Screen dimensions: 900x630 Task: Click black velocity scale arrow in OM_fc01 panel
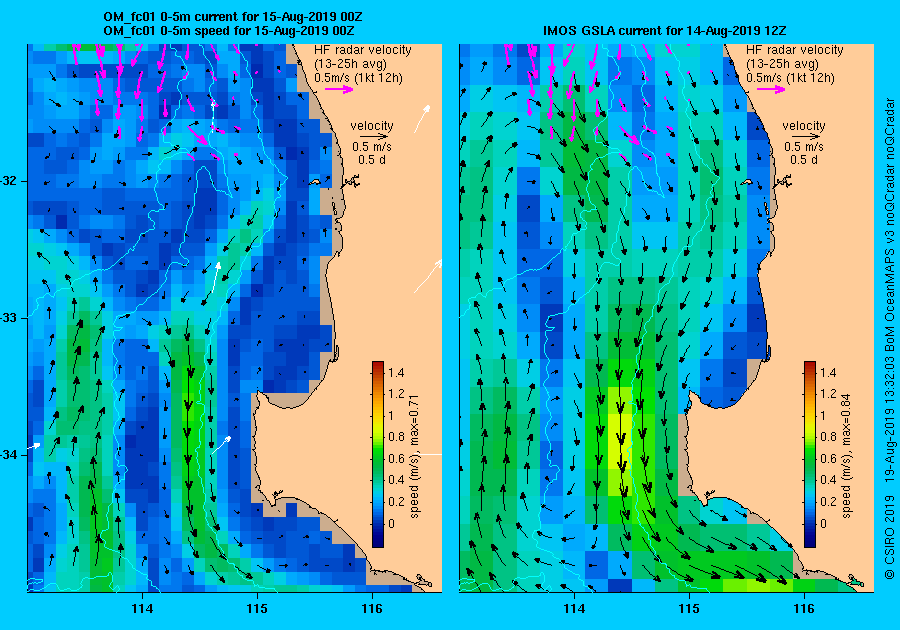pos(374,137)
